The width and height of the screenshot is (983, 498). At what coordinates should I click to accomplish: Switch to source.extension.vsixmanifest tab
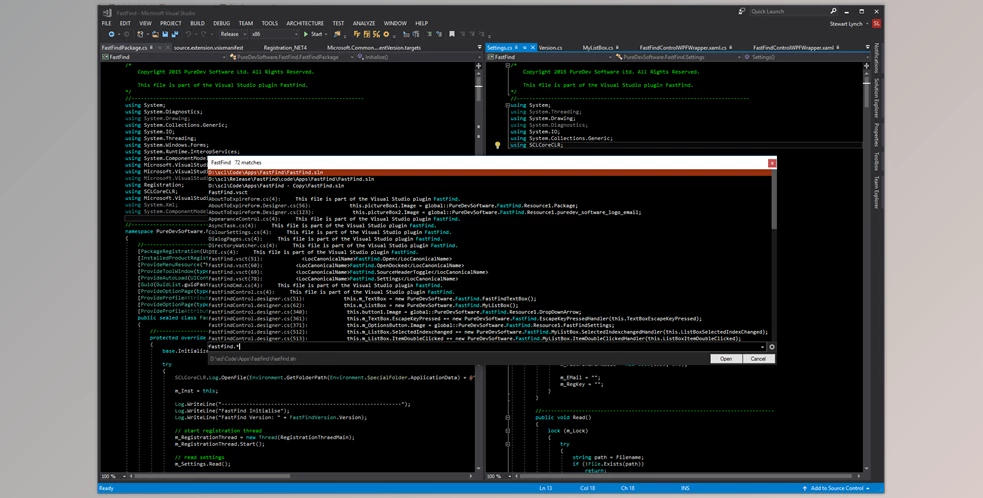pos(208,48)
